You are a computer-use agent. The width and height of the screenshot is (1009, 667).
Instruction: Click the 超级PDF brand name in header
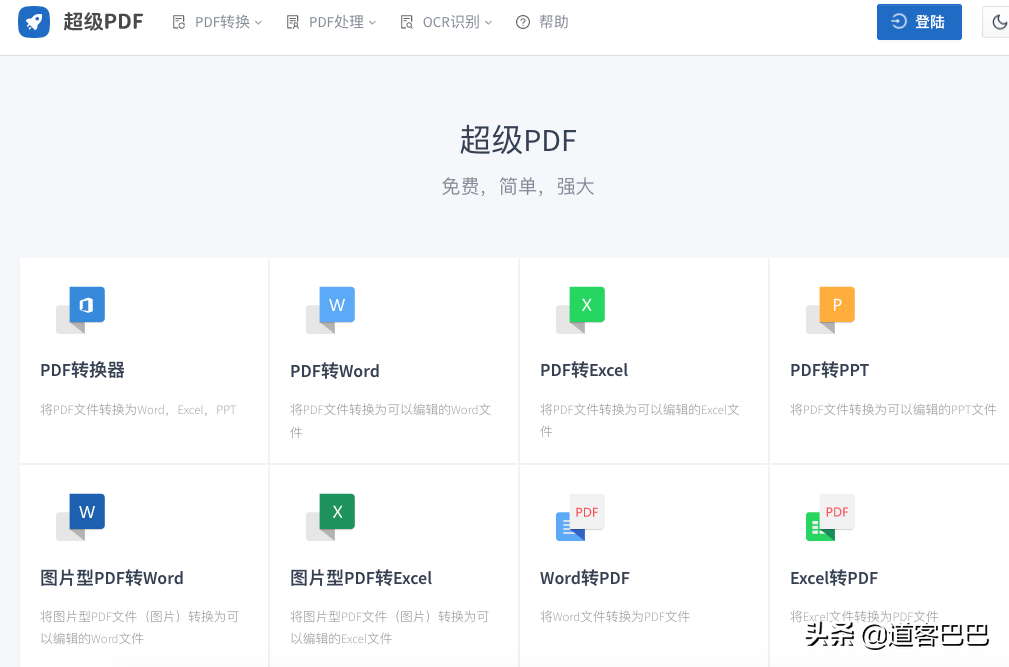pyautogui.click(x=103, y=22)
